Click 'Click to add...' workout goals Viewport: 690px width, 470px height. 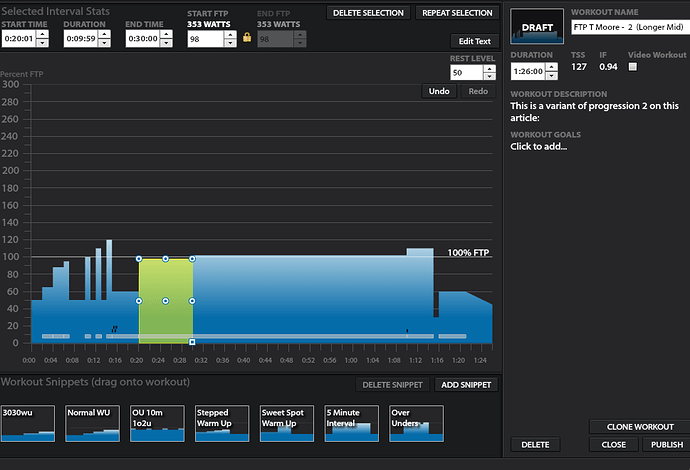538,147
